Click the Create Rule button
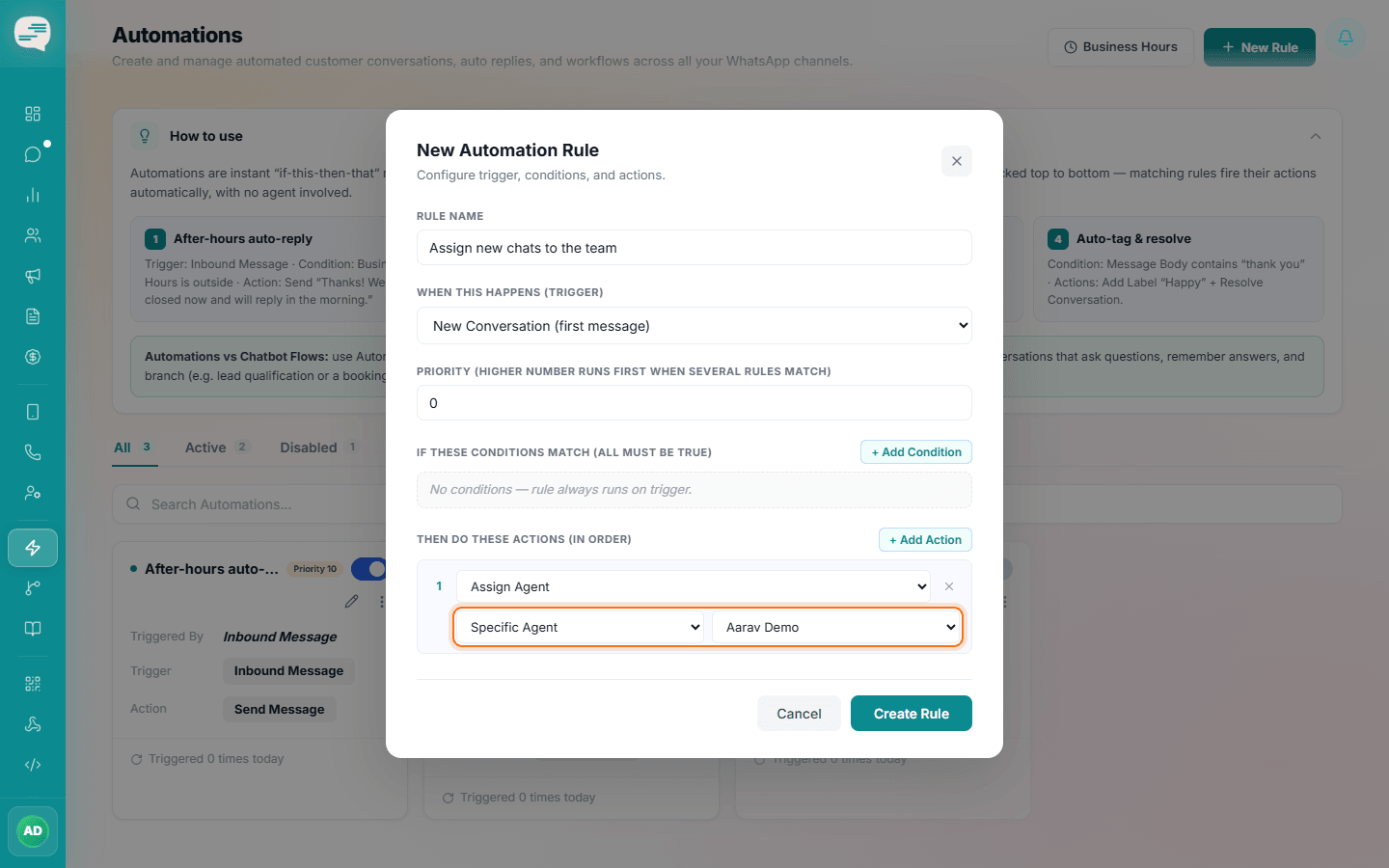Viewport: 1389px width, 868px height. click(x=912, y=714)
